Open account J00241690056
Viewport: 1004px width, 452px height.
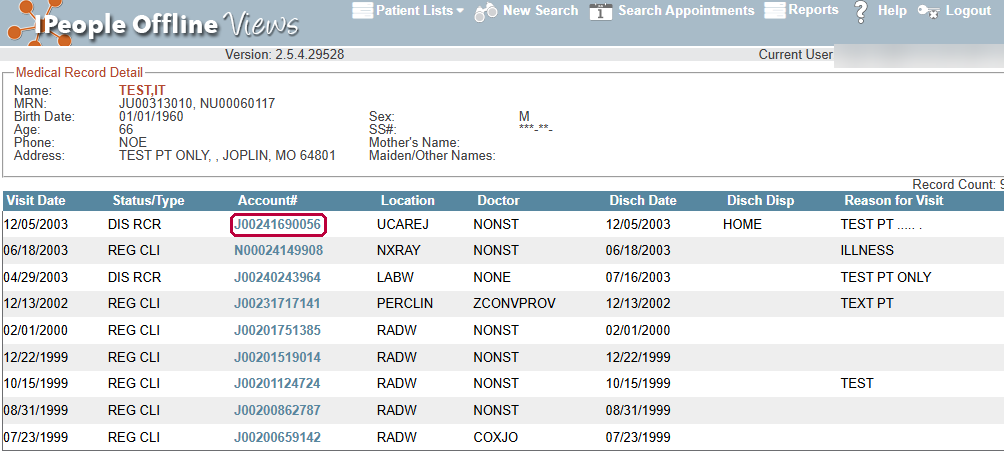278,225
